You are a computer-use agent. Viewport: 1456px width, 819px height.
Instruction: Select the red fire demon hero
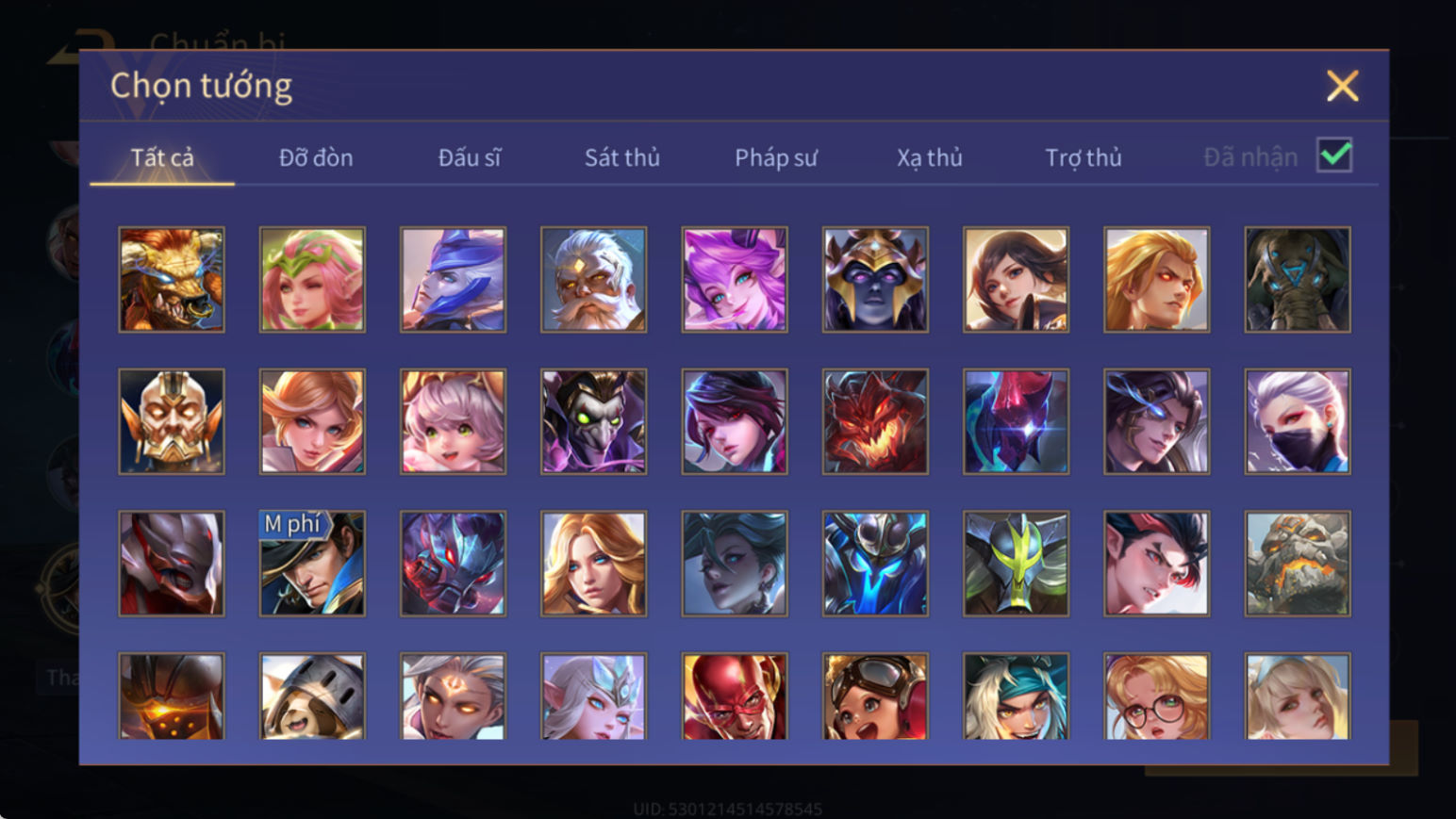(x=875, y=421)
